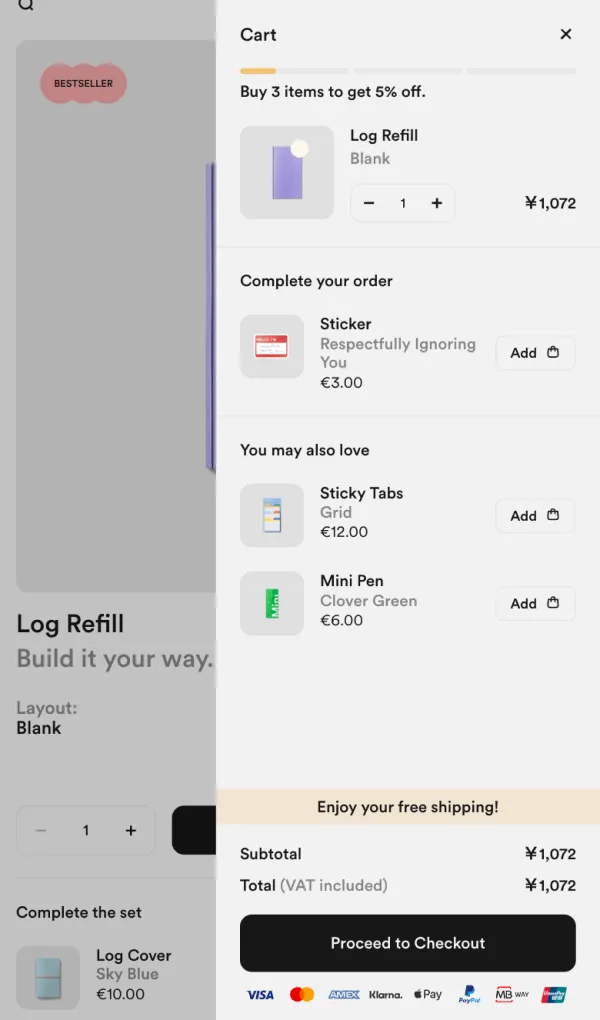Click the Visa payment icon
Image resolution: width=600 pixels, height=1020 pixels.
(260, 995)
